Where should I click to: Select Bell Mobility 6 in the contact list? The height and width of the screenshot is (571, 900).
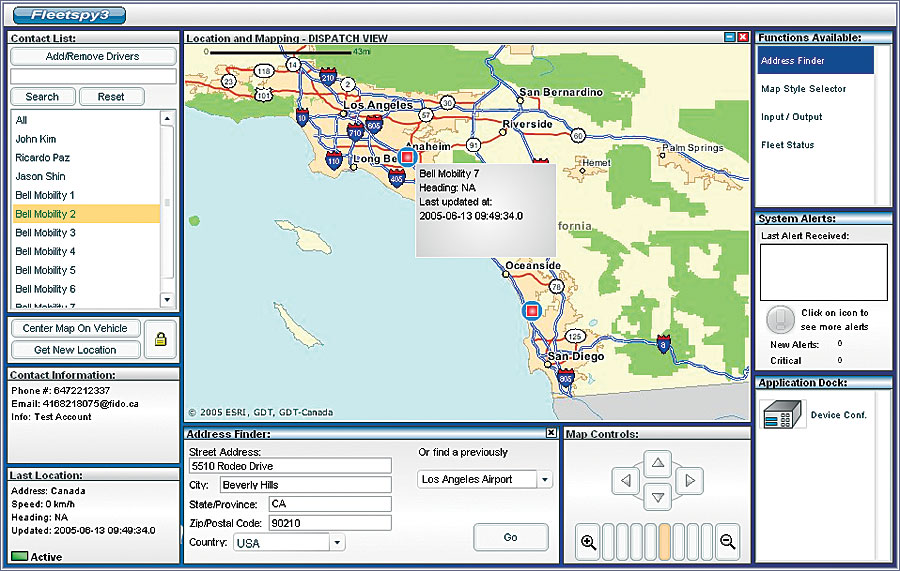[x=86, y=289]
